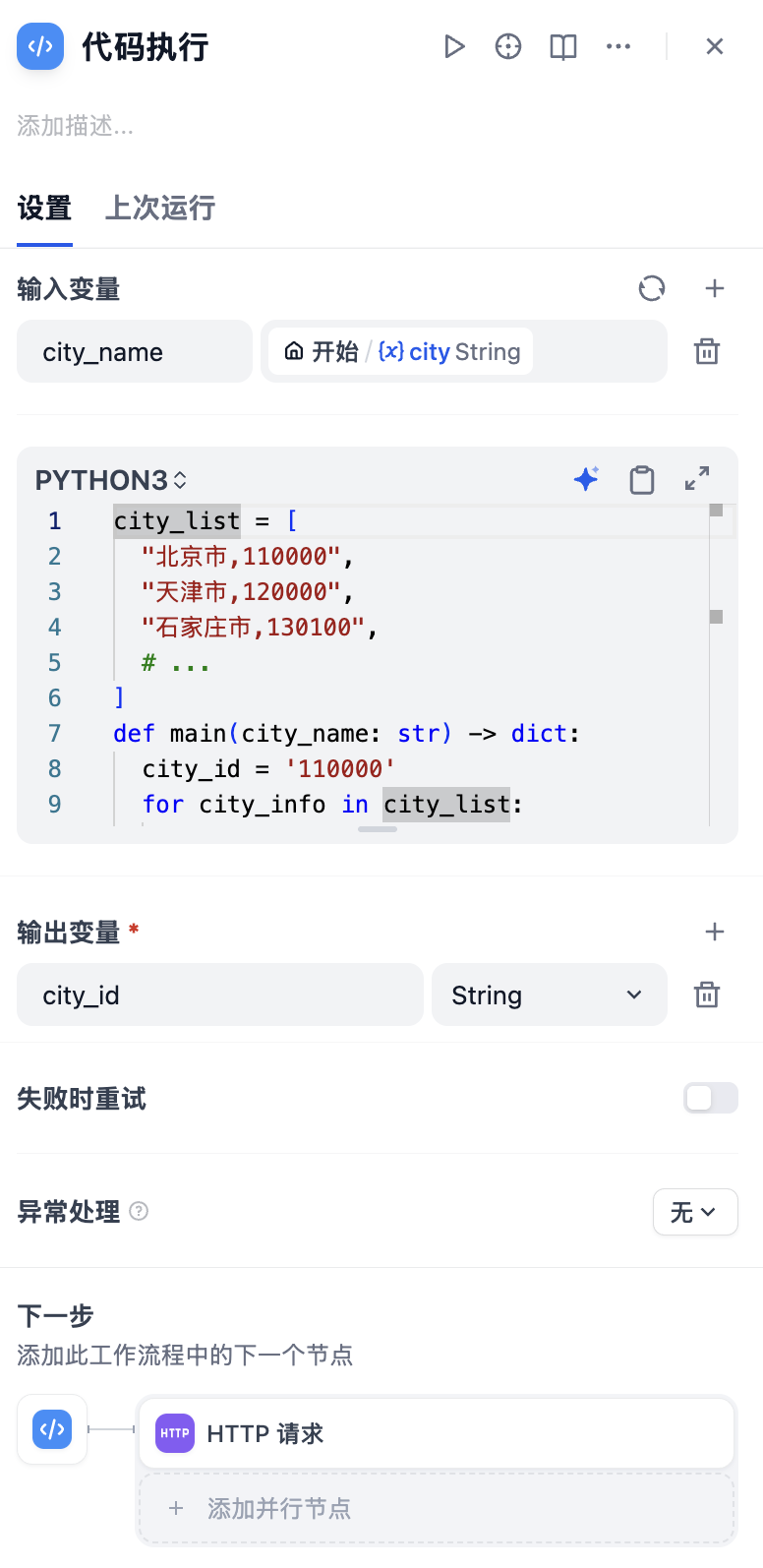
Task: Open the exception handling dropdown
Action: (694, 1212)
